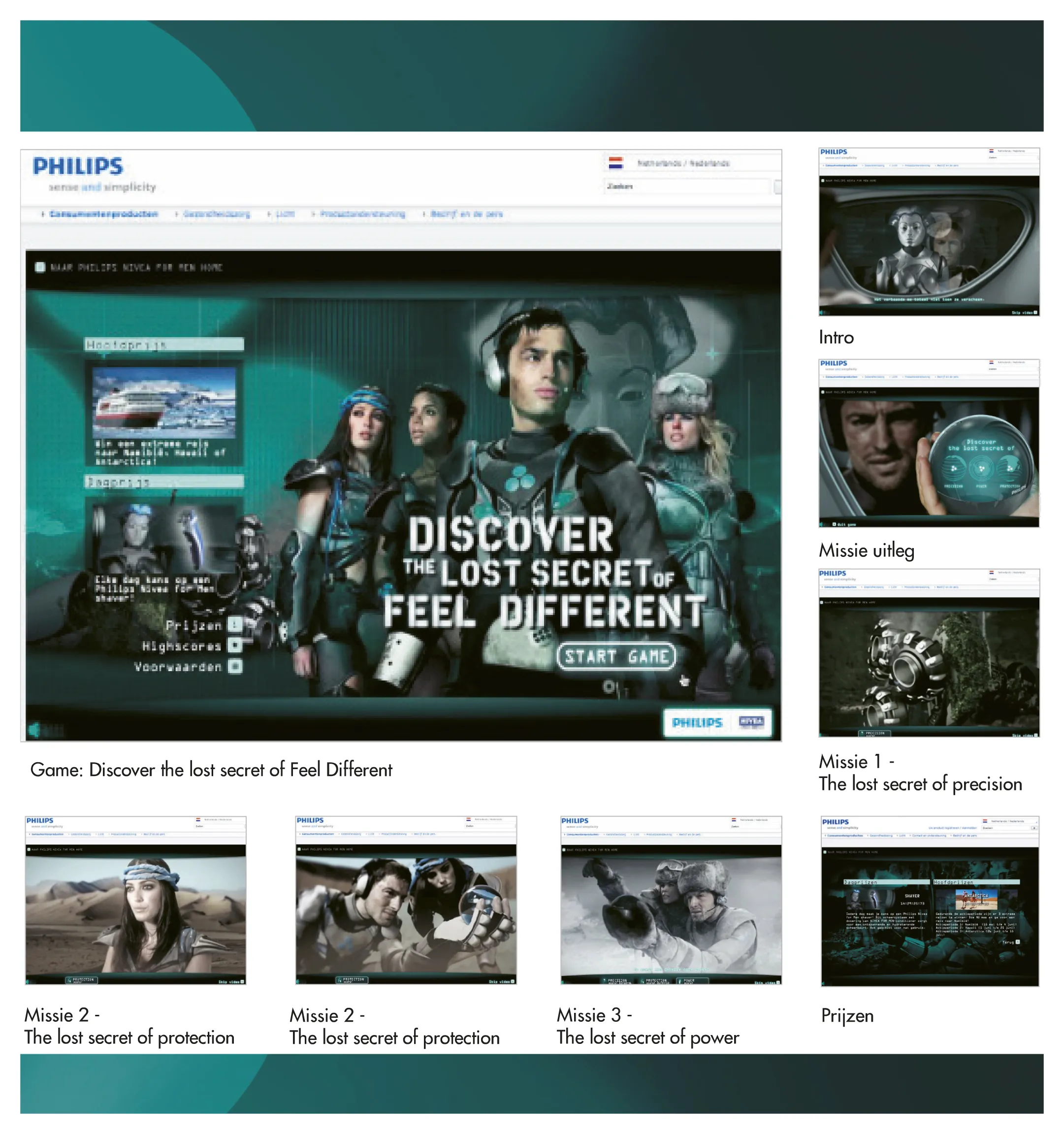Quit the game in the Missie uitleg screenshot
1064x1134 pixels.
coord(844,523)
